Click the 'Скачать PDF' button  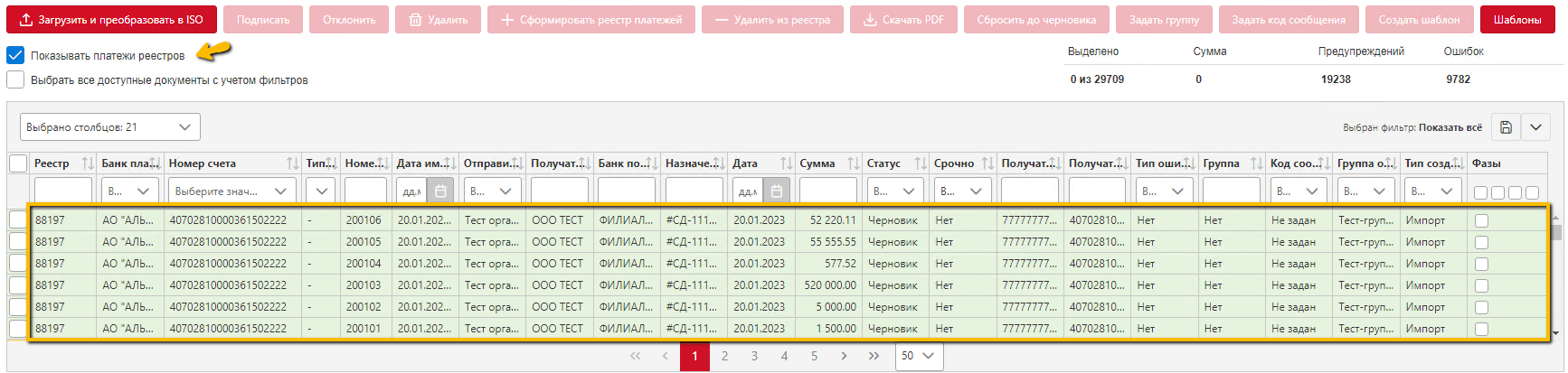[903, 19]
